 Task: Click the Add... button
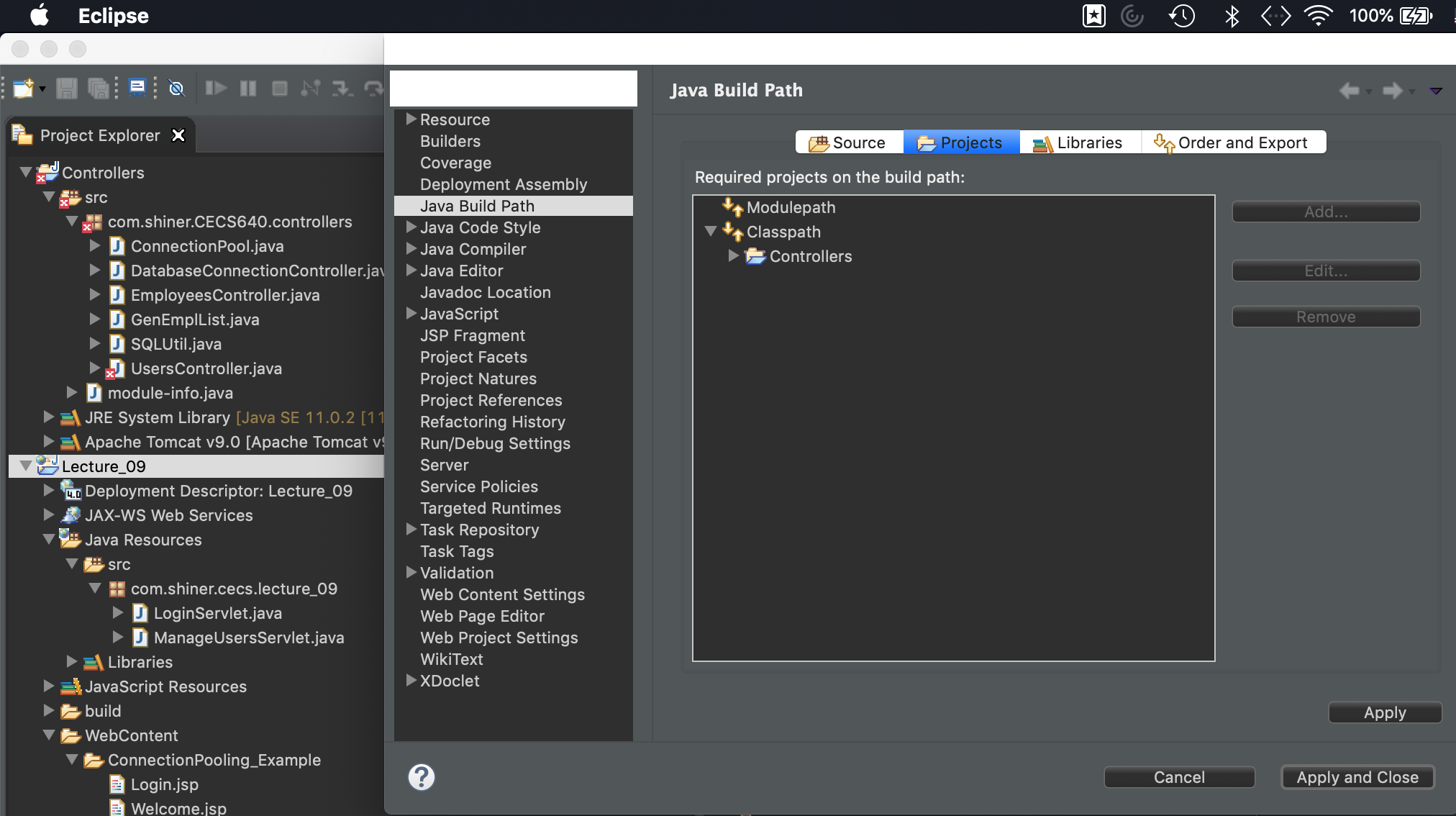(x=1326, y=212)
